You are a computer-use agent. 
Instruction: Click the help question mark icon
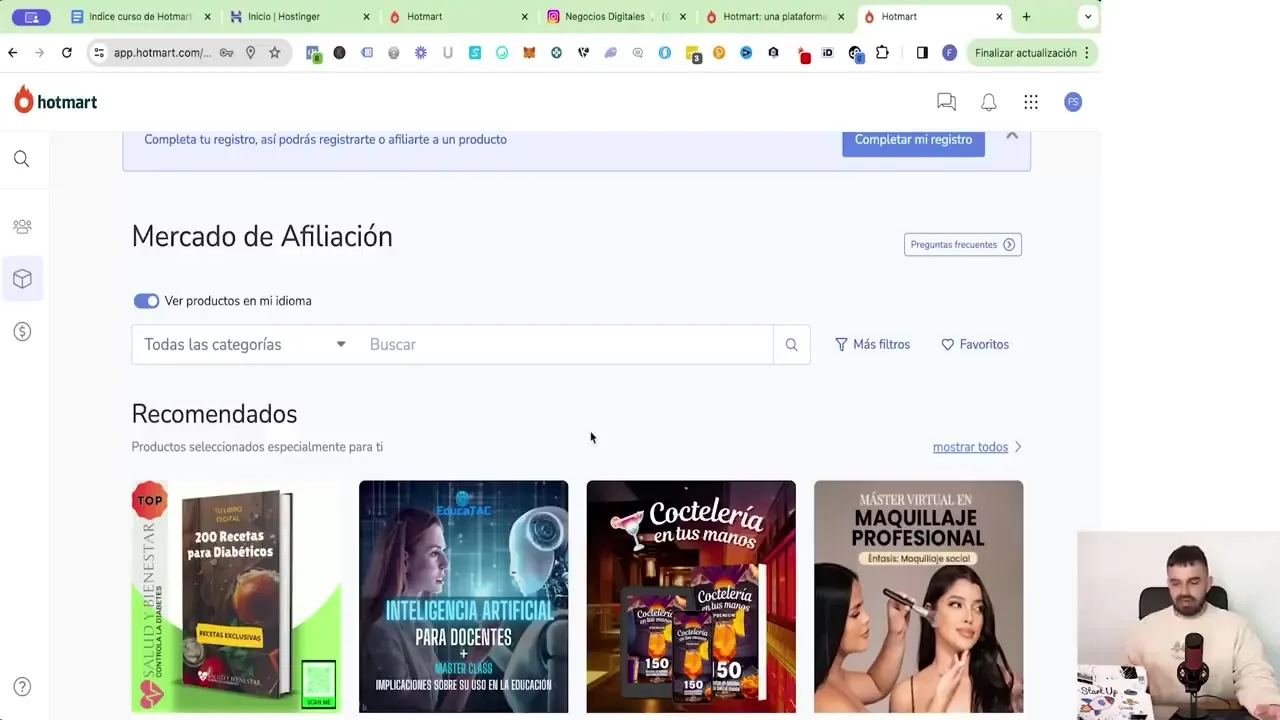22,687
